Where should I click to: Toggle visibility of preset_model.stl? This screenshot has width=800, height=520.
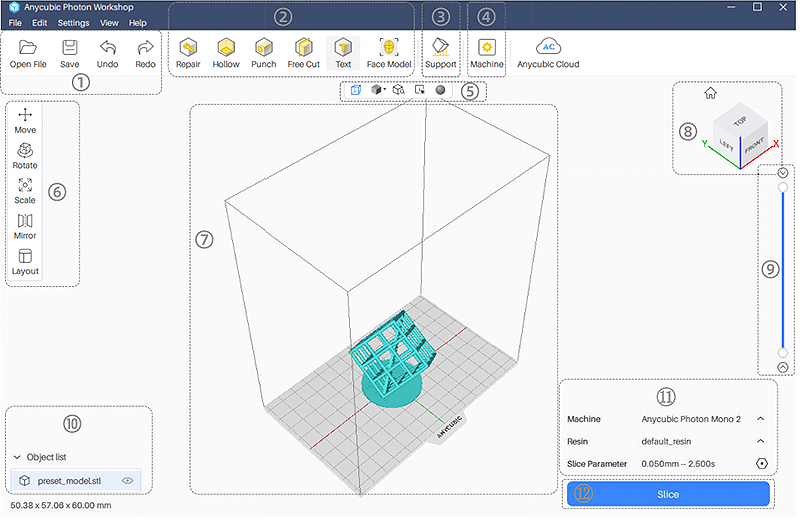coord(128,481)
